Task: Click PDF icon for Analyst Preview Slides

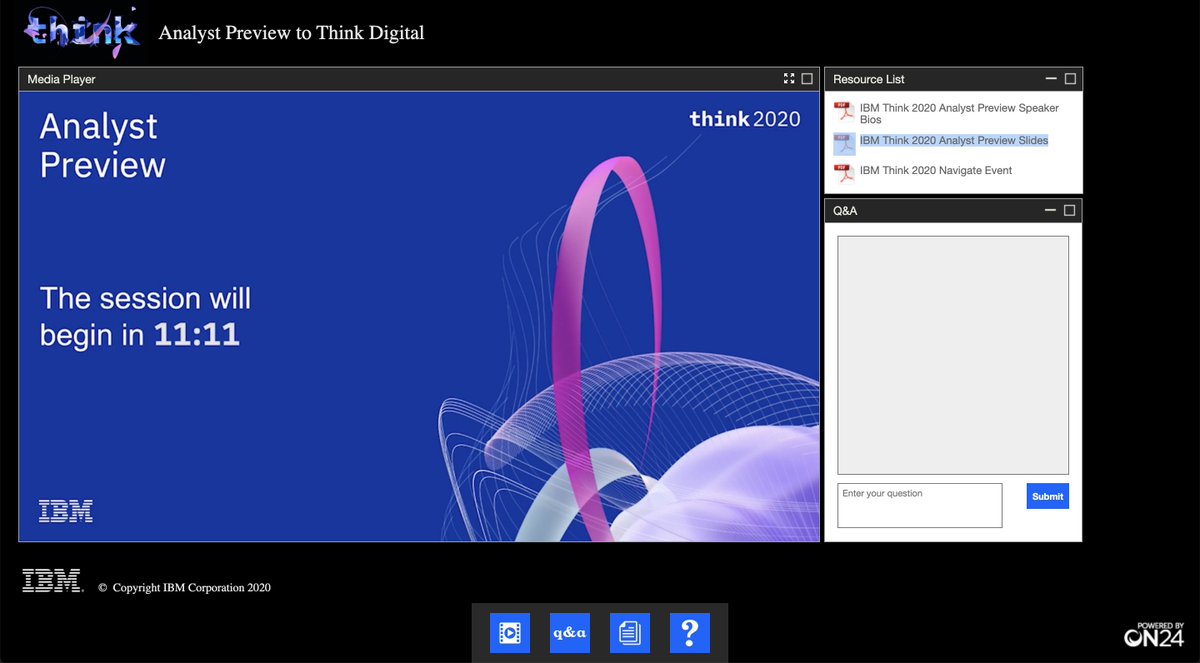Action: 844,144
